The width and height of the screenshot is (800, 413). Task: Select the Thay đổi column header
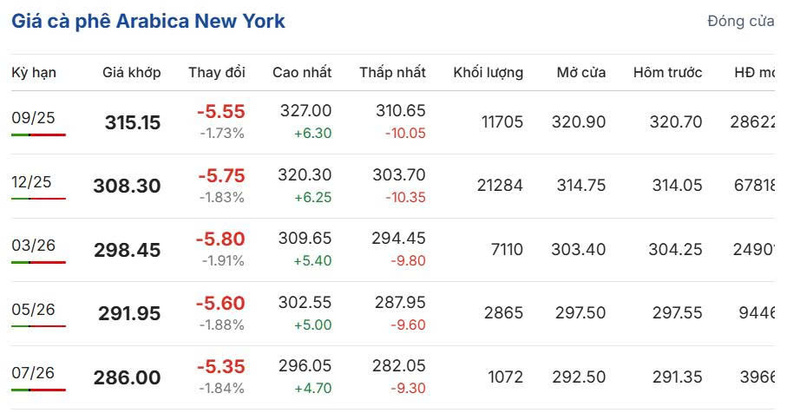pos(216,73)
